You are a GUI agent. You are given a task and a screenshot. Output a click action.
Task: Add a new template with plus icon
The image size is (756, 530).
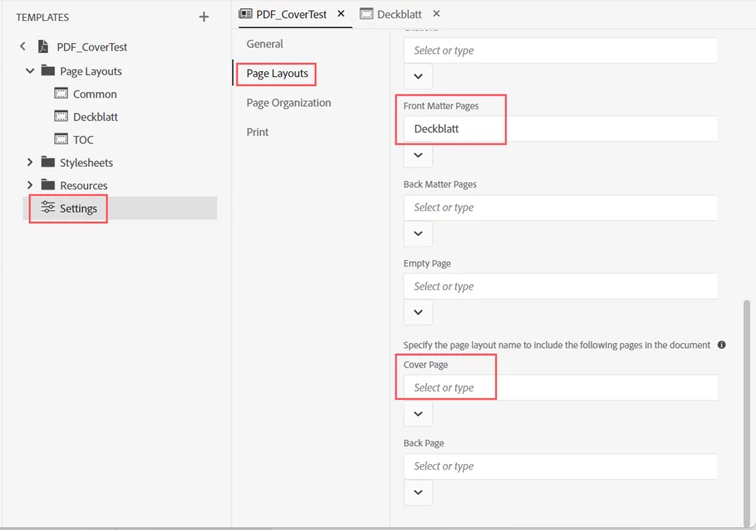click(x=204, y=17)
